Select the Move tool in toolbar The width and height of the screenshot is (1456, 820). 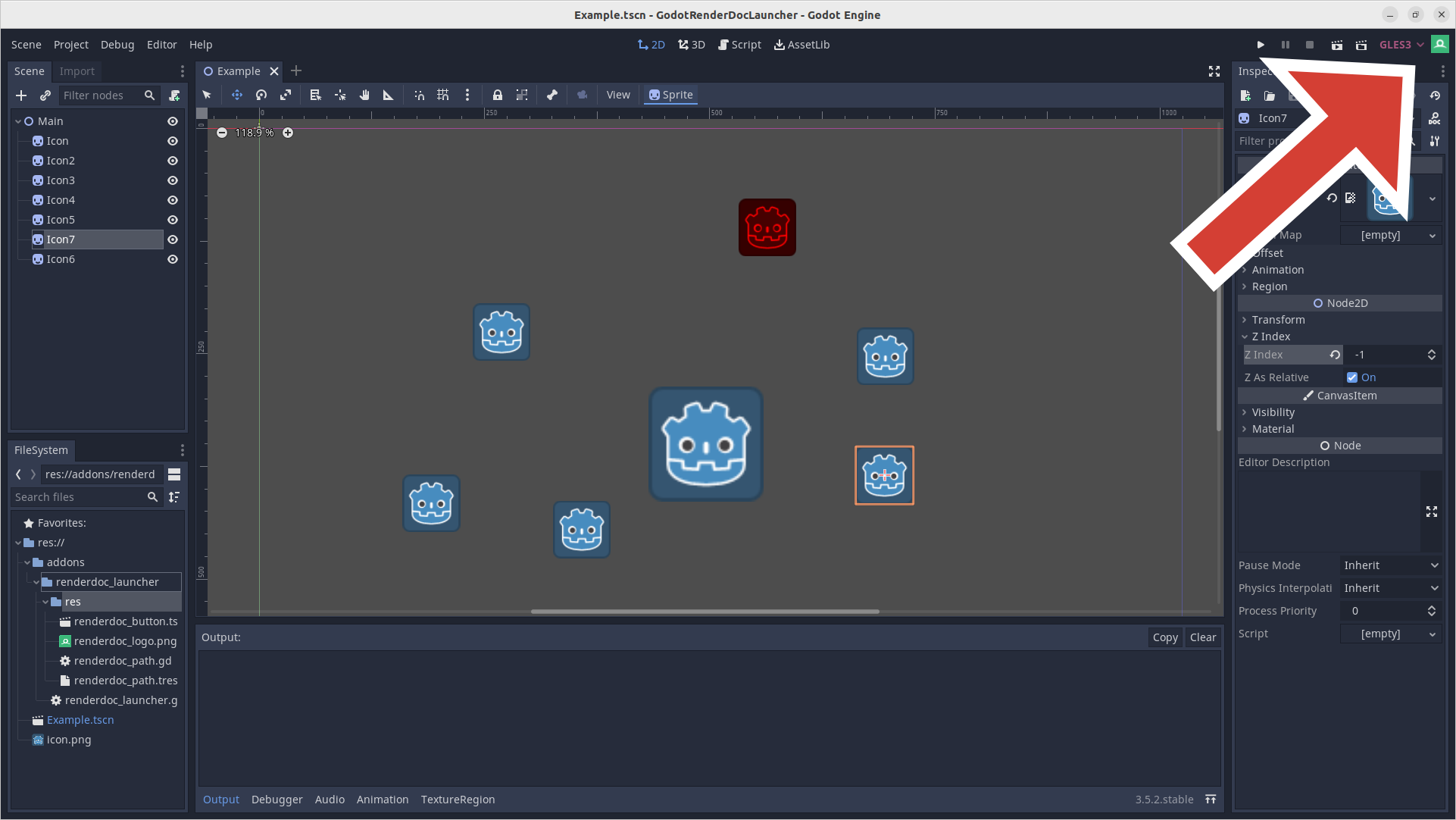pos(234,95)
